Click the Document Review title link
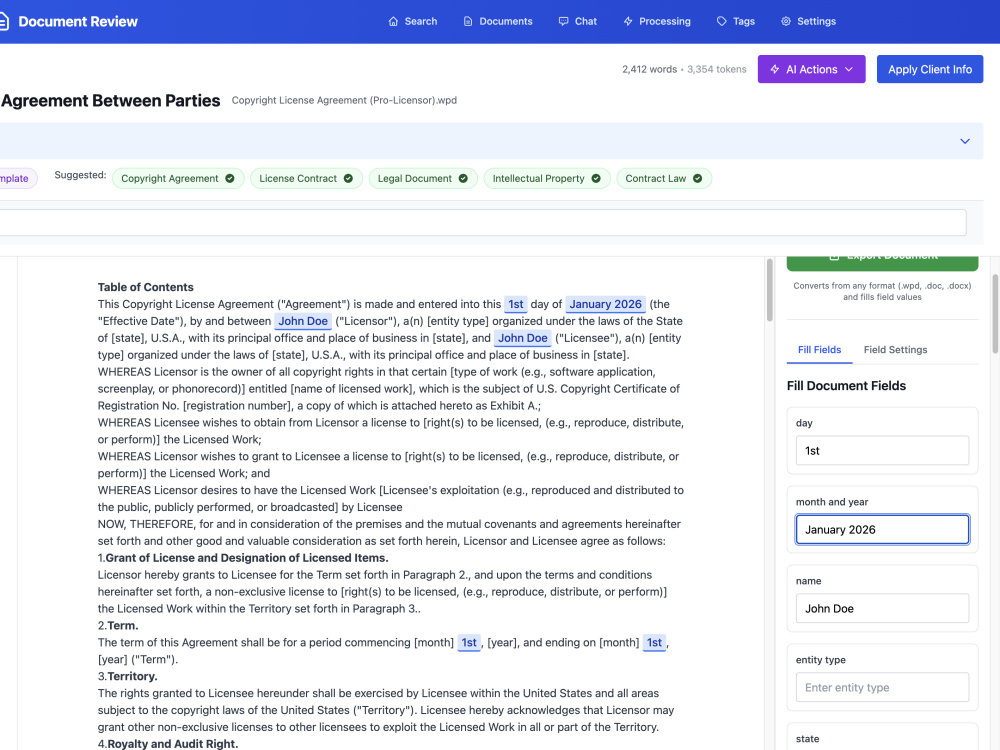Image resolution: width=1000 pixels, height=750 pixels. (78, 22)
